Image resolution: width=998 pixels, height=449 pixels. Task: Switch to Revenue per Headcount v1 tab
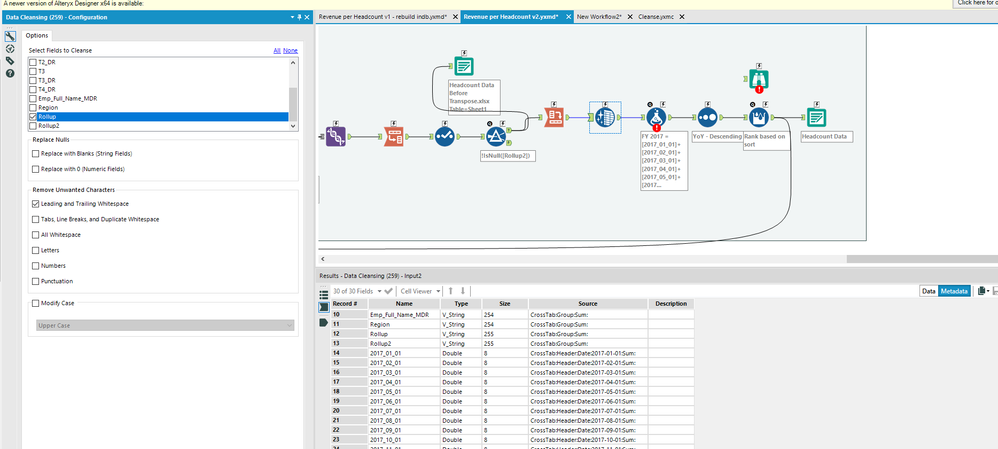click(383, 17)
